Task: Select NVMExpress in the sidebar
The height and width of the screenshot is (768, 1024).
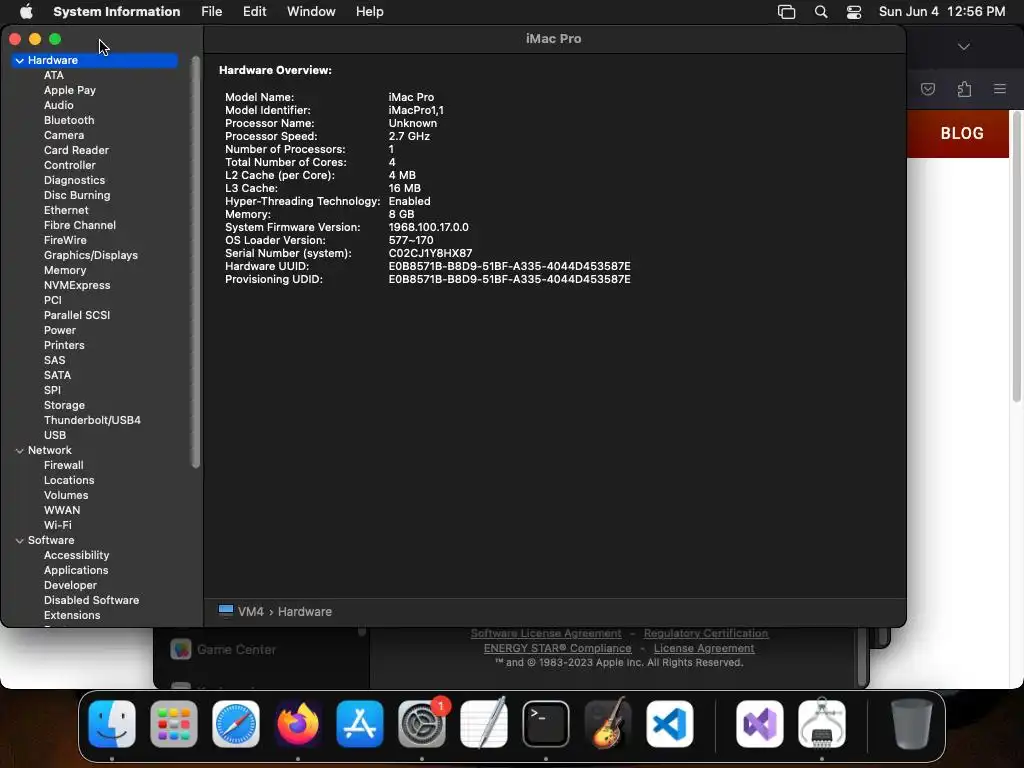Action: (x=77, y=285)
